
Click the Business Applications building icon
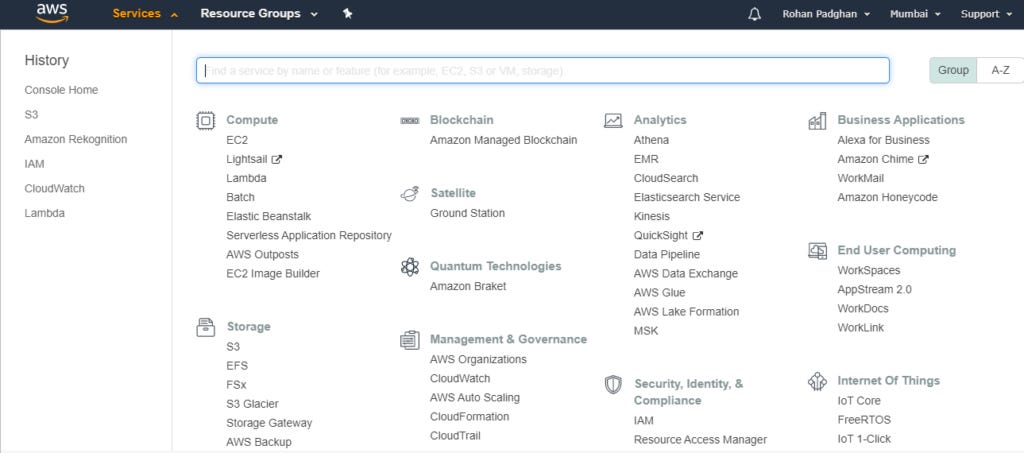point(817,121)
